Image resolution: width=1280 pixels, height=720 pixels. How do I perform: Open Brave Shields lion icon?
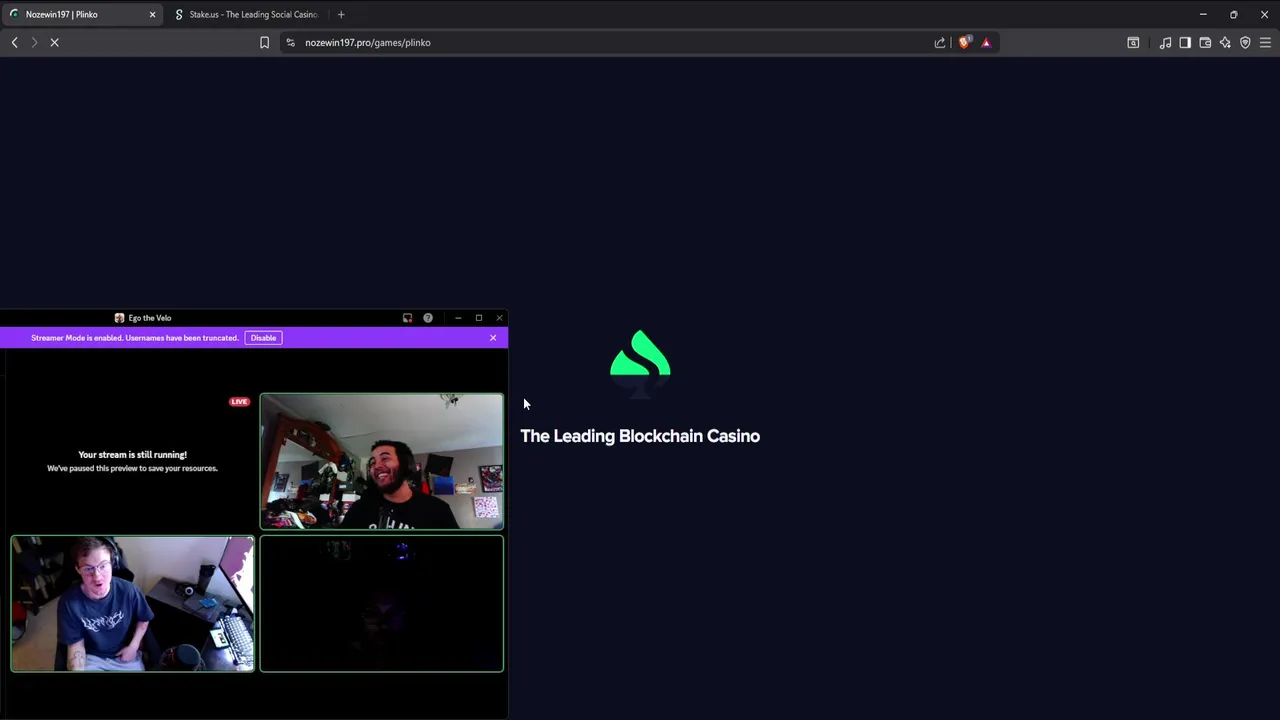pos(964,42)
